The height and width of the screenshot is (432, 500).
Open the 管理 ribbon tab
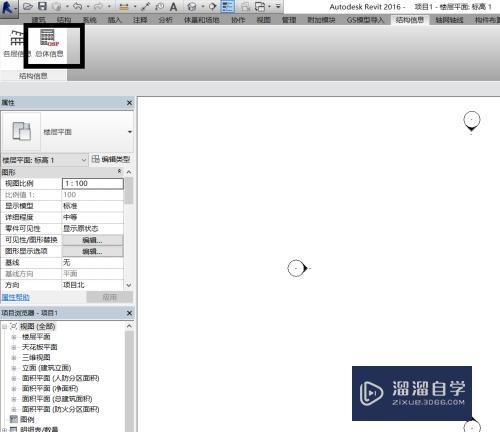(x=289, y=20)
